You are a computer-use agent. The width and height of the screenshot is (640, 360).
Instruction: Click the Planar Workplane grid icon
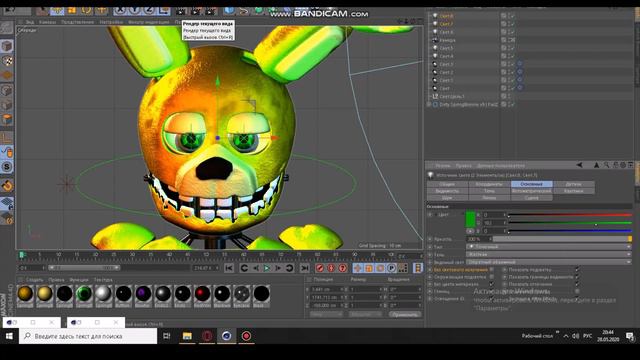(7, 203)
